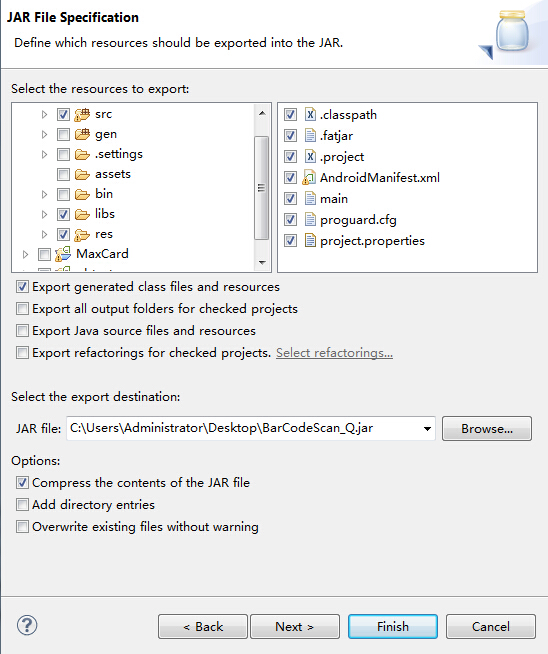Click the AndroidManifest.xml file icon
The height and width of the screenshot is (654, 548).
(309, 178)
